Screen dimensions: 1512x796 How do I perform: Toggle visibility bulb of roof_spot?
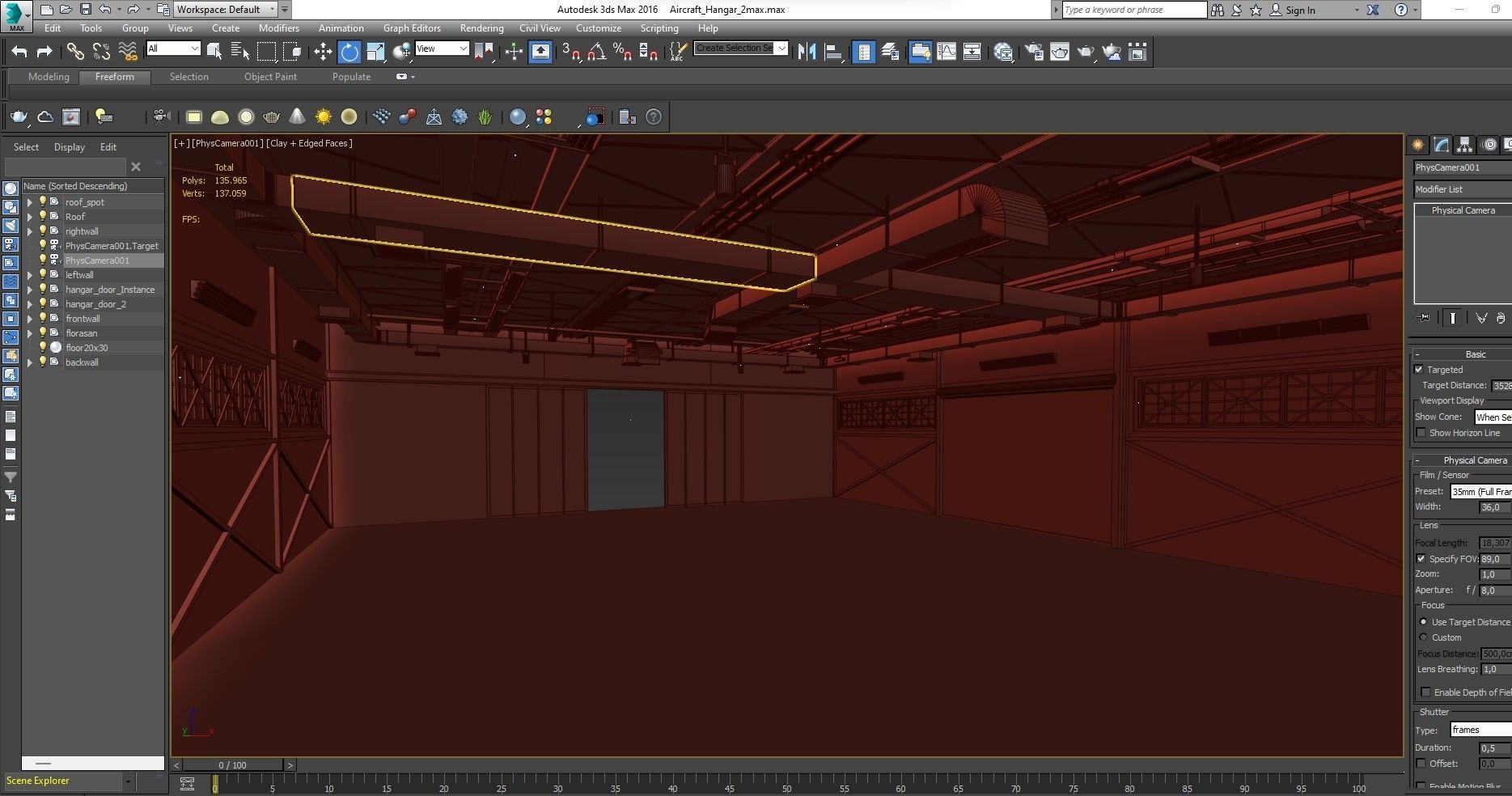pyautogui.click(x=43, y=201)
